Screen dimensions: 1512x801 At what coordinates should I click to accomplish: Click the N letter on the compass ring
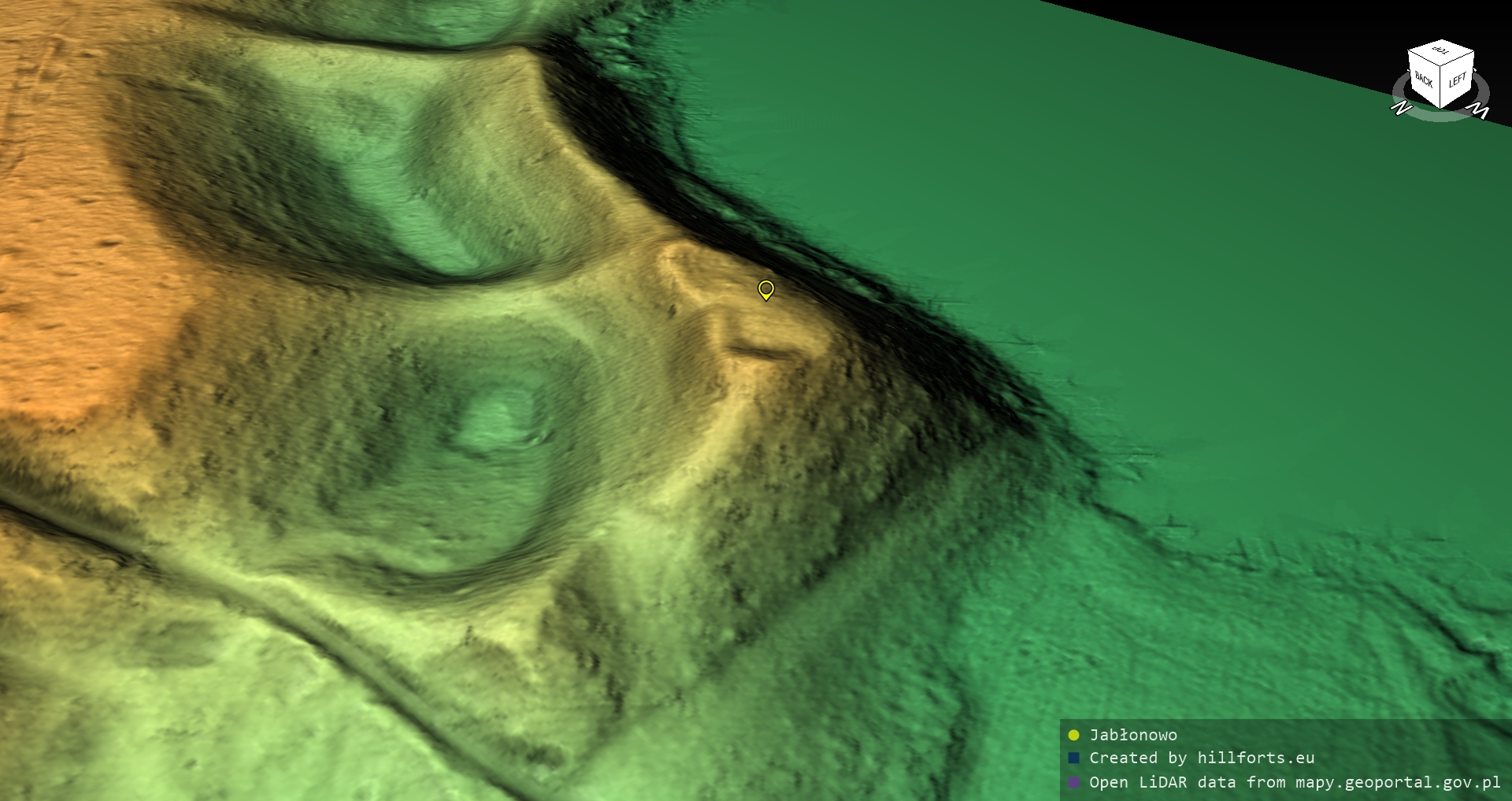pos(1401,108)
